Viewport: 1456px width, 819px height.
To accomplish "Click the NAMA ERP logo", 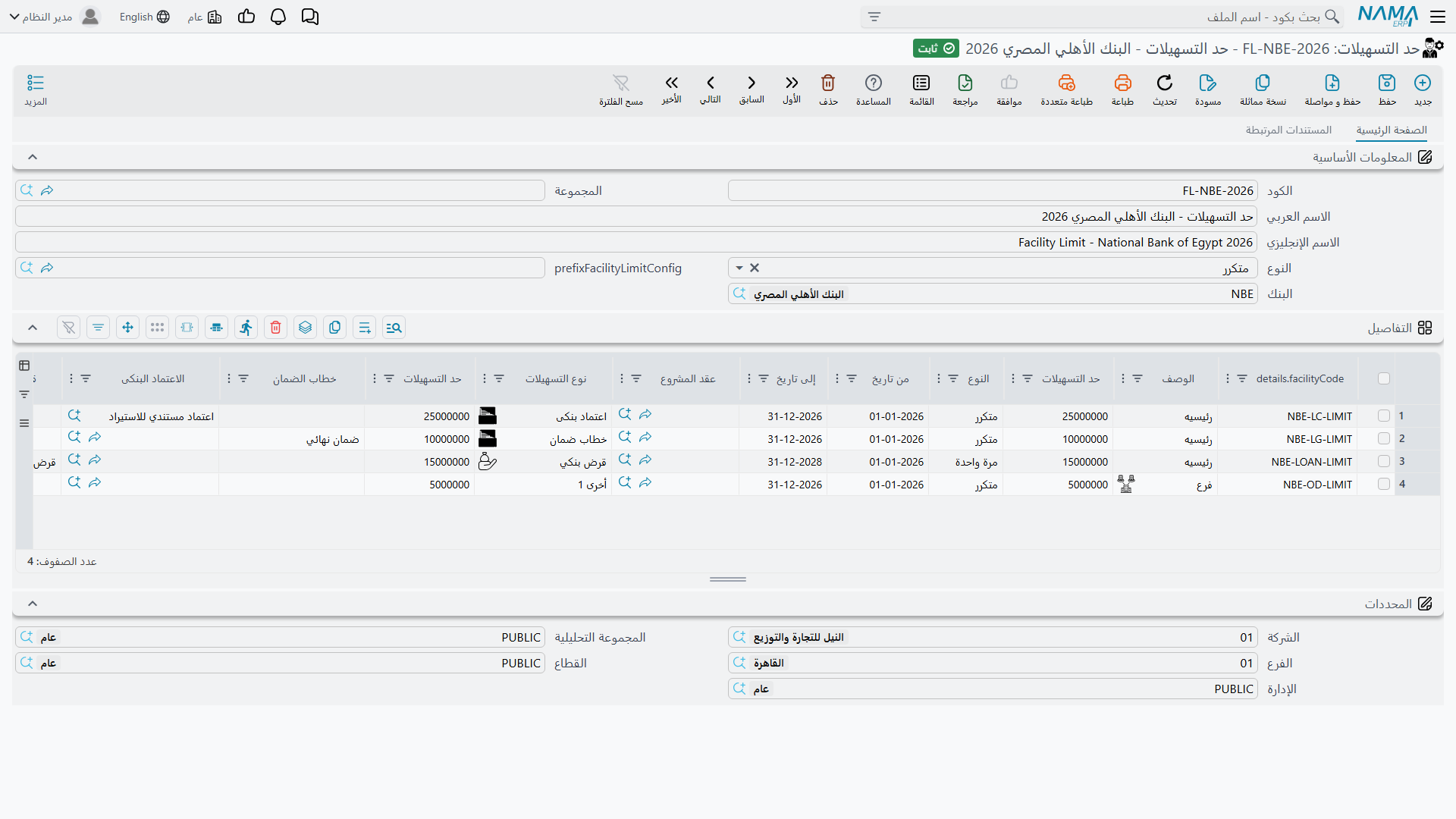I will 1388,16.
